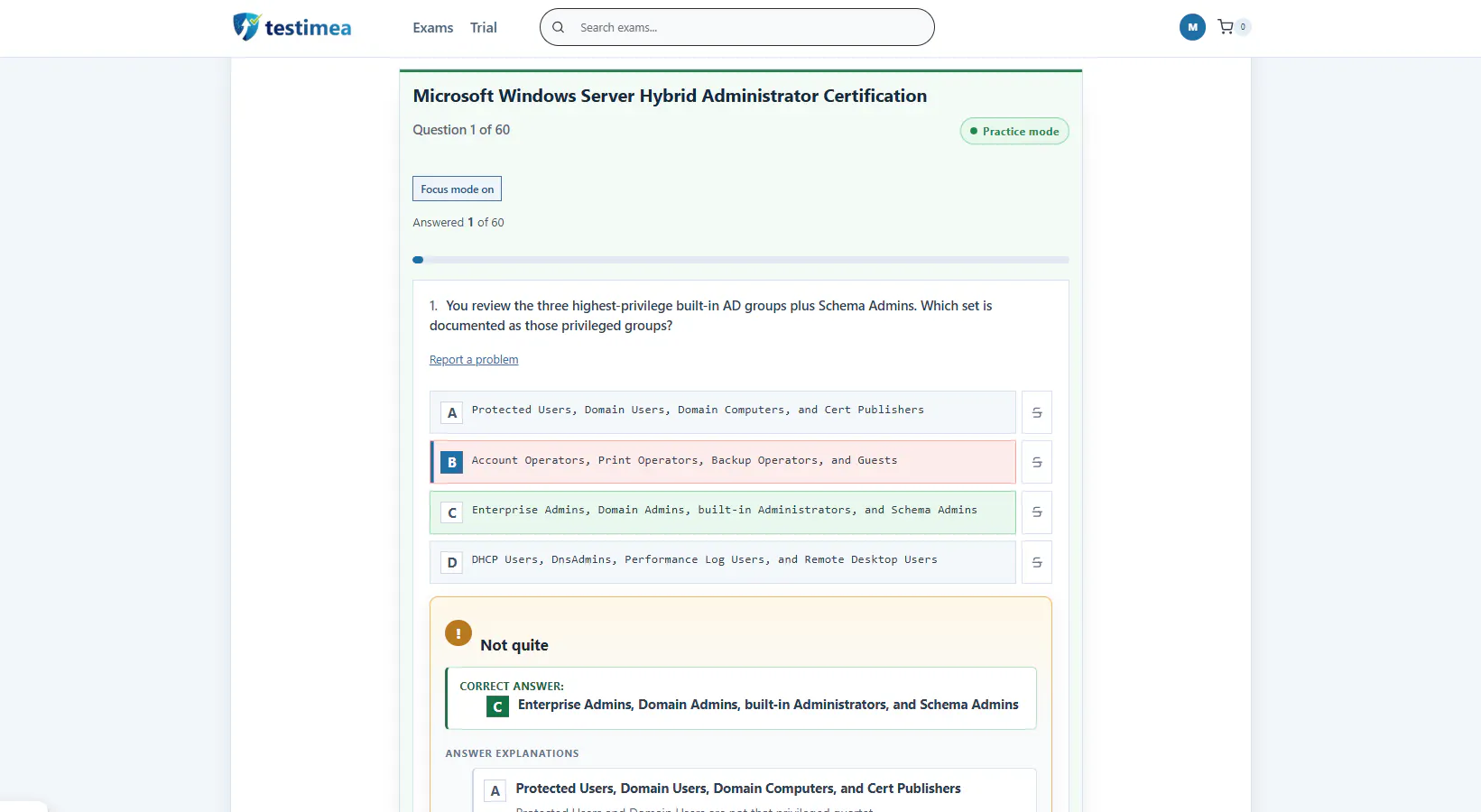The image size is (1481, 812).
Task: Click the testimea logo
Action: 292,27
